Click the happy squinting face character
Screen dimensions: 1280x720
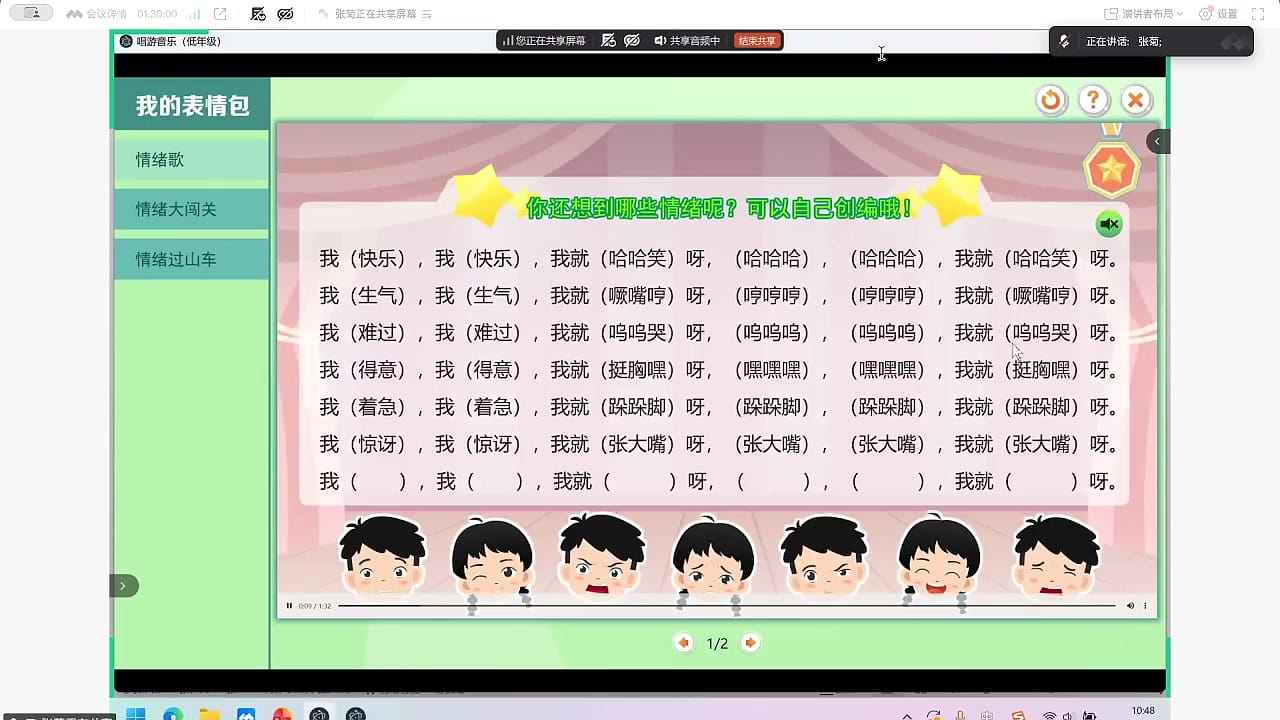[x=937, y=557]
